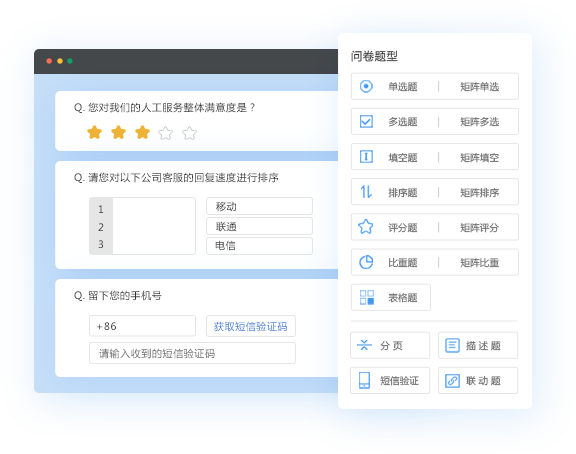Rate four stars in satisfaction question
This screenshot has width=576, height=454.
pyautogui.click(x=166, y=133)
